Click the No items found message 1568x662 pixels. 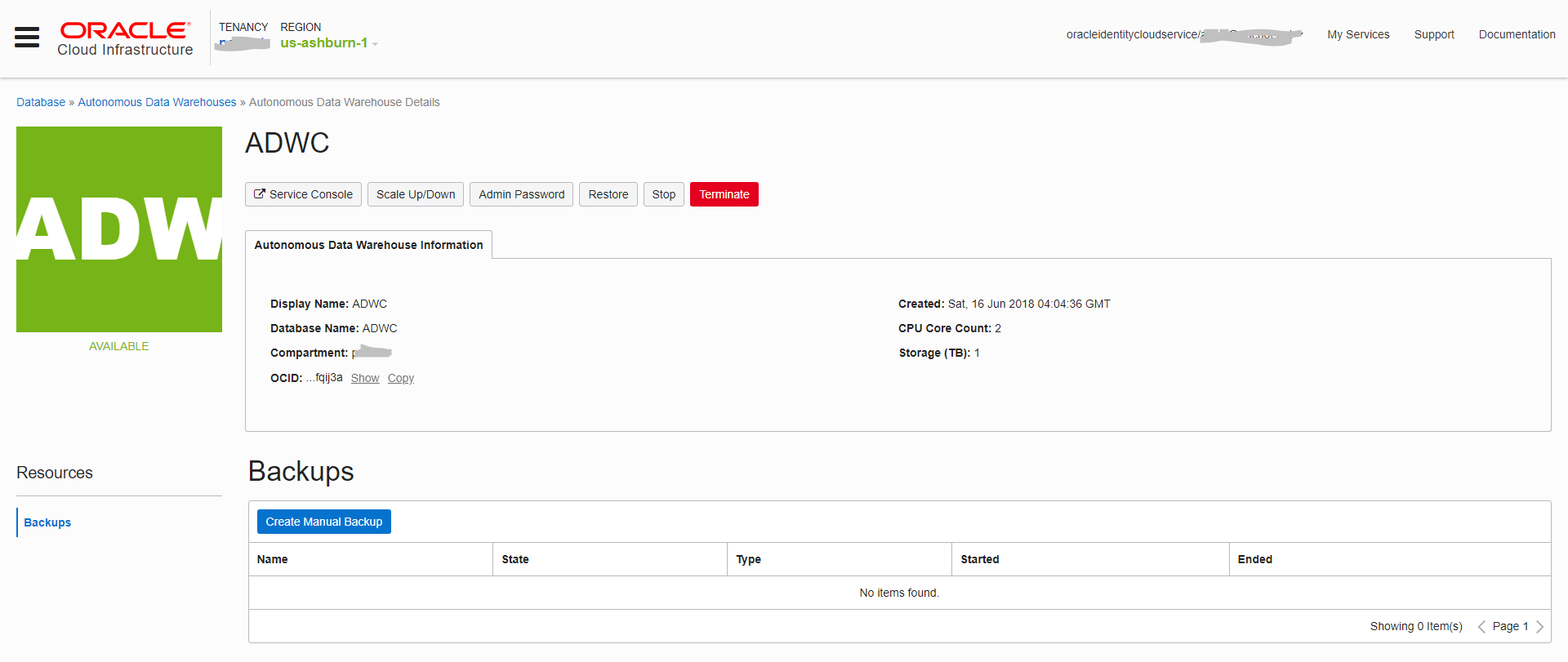[899, 593]
